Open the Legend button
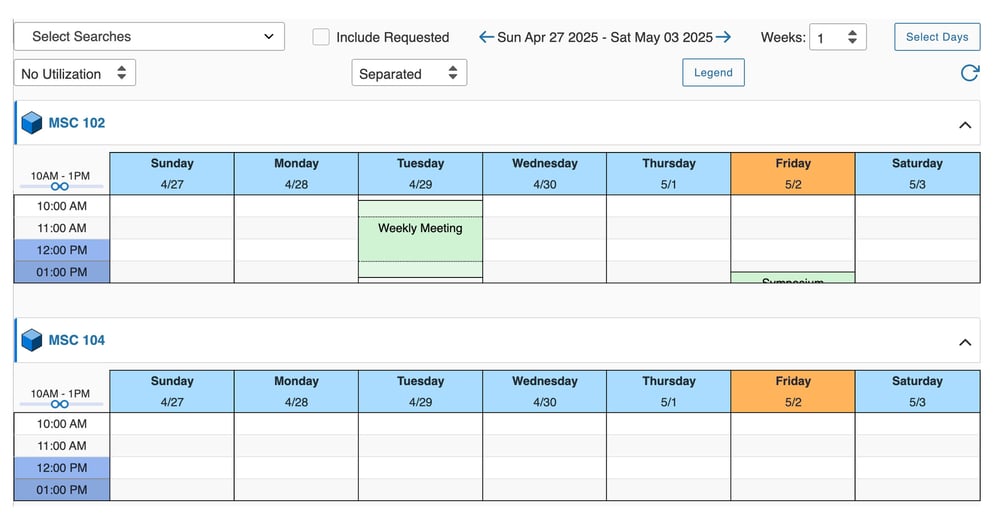 713,73
